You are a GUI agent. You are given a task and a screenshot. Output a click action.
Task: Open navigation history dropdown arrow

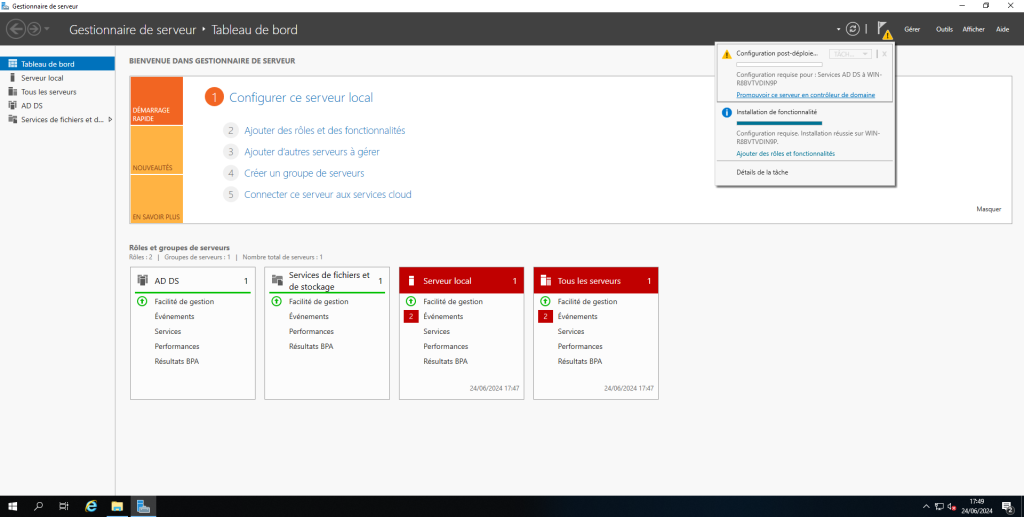[47, 30]
